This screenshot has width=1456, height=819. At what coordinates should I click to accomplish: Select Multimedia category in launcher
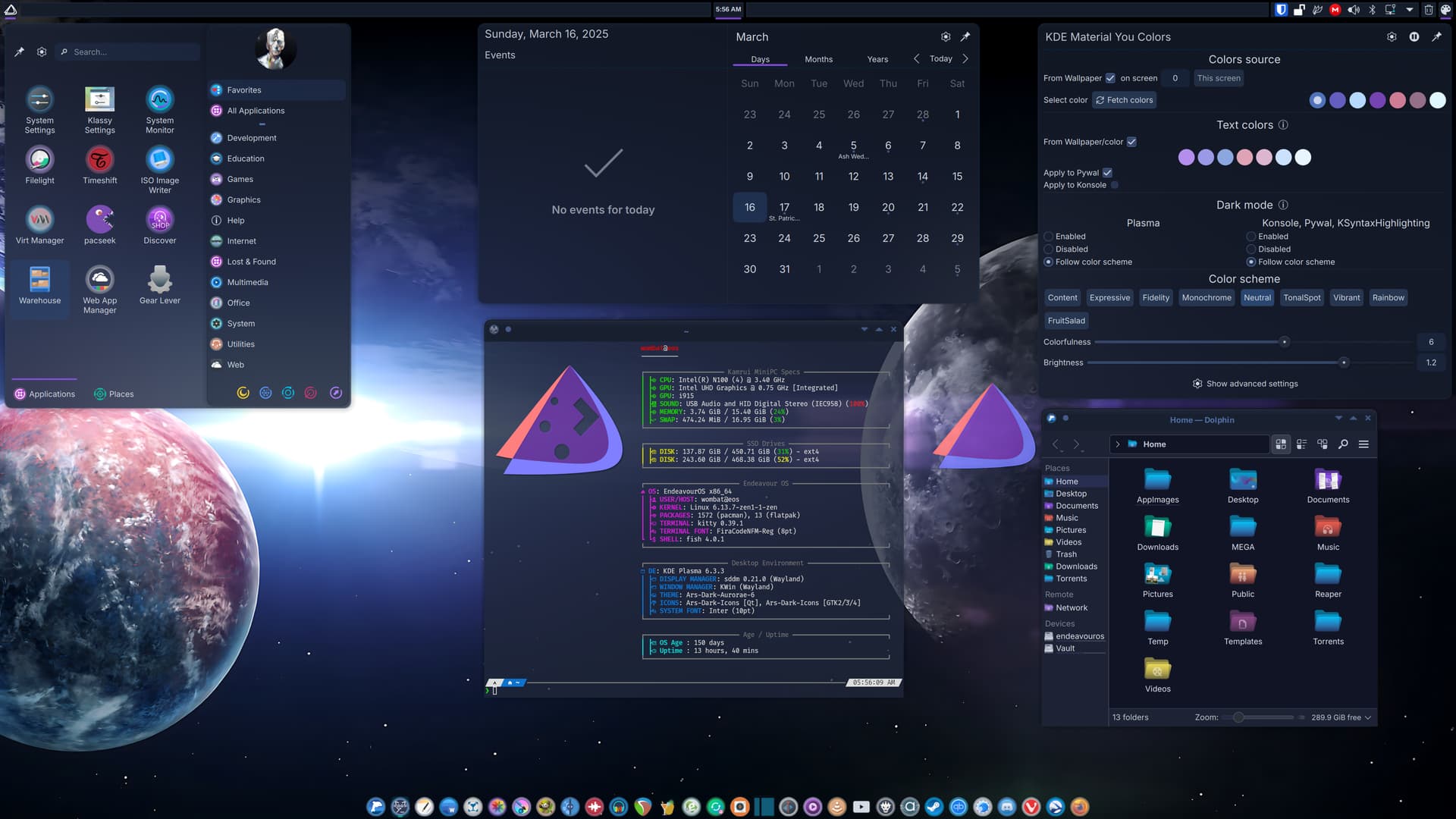tap(276, 282)
